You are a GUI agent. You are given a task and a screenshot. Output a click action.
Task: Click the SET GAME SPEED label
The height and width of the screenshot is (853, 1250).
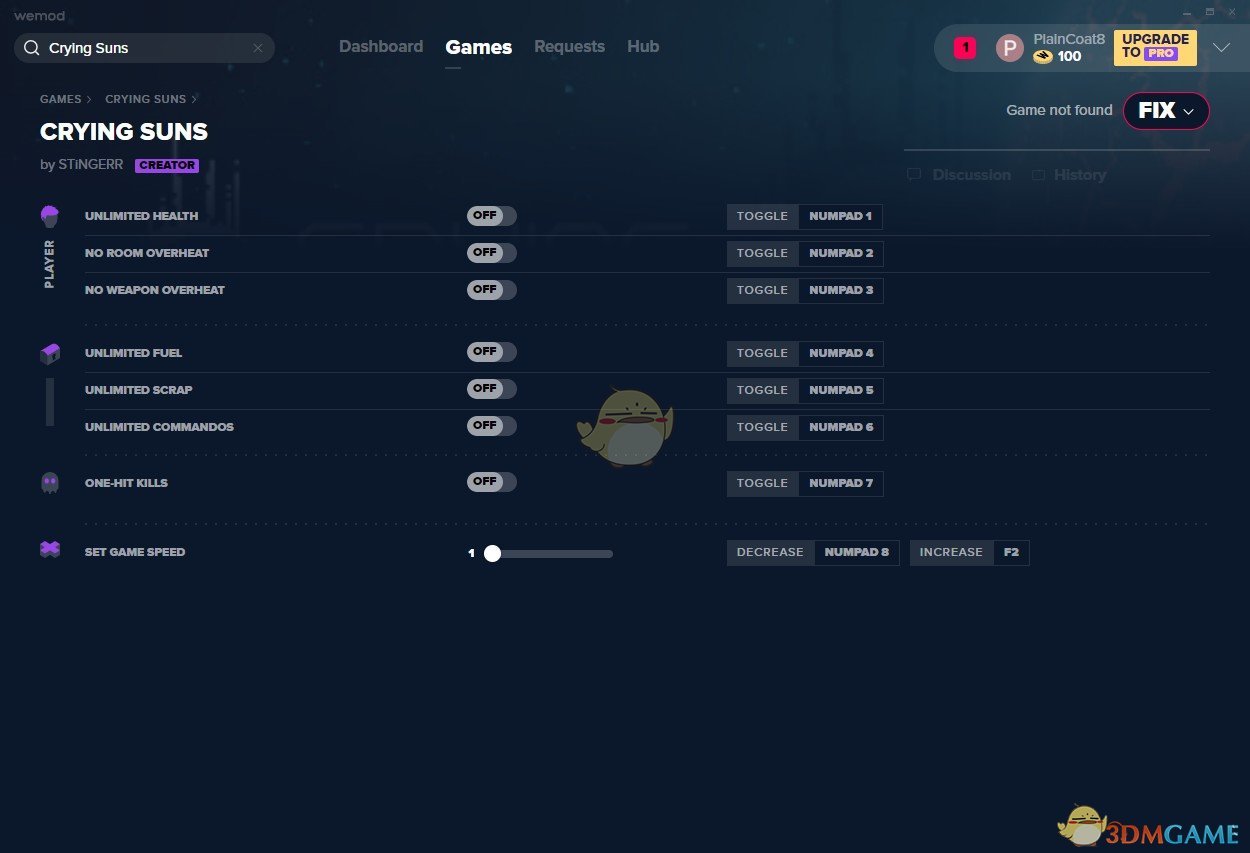click(x=135, y=552)
